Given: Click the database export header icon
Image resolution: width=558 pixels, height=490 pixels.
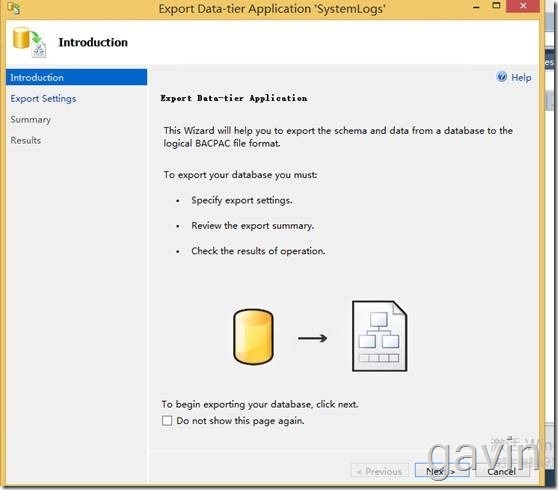Looking at the screenshot, I should 30,42.
